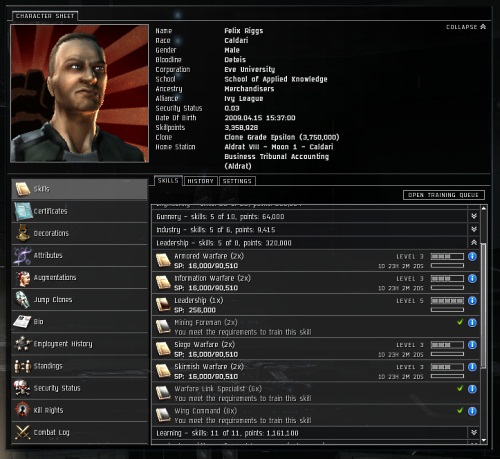The width and height of the screenshot is (500, 459).
Task: Open Kill Rights target icon
Action: pos(23,410)
